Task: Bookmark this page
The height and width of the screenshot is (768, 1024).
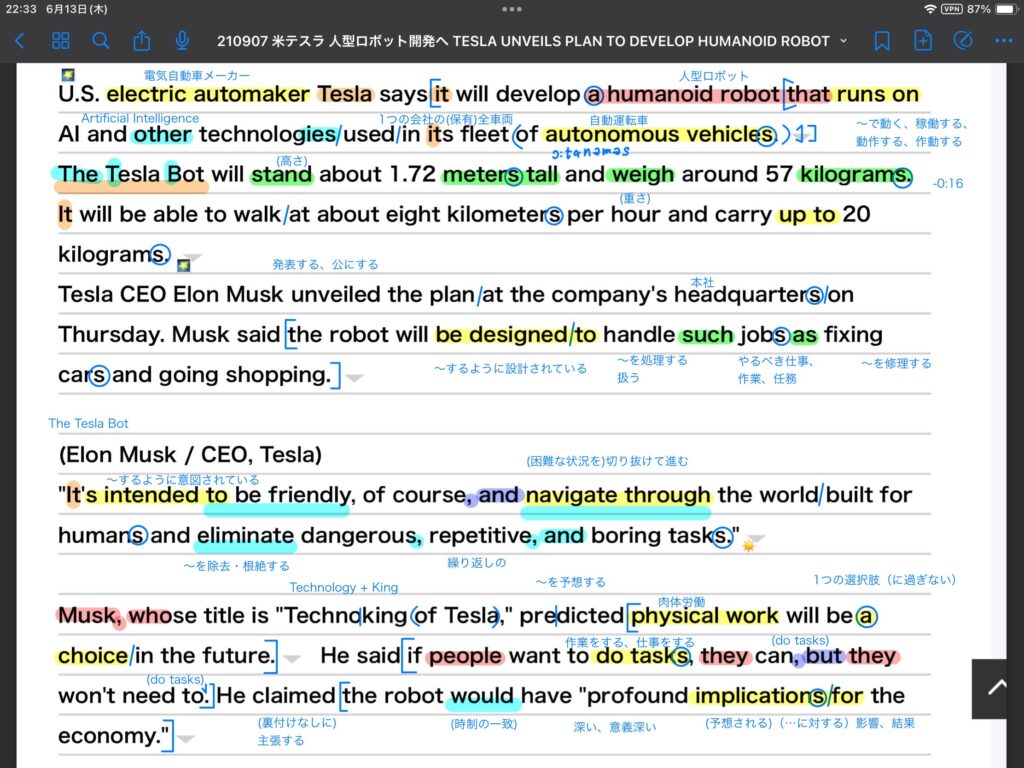Action: (882, 41)
